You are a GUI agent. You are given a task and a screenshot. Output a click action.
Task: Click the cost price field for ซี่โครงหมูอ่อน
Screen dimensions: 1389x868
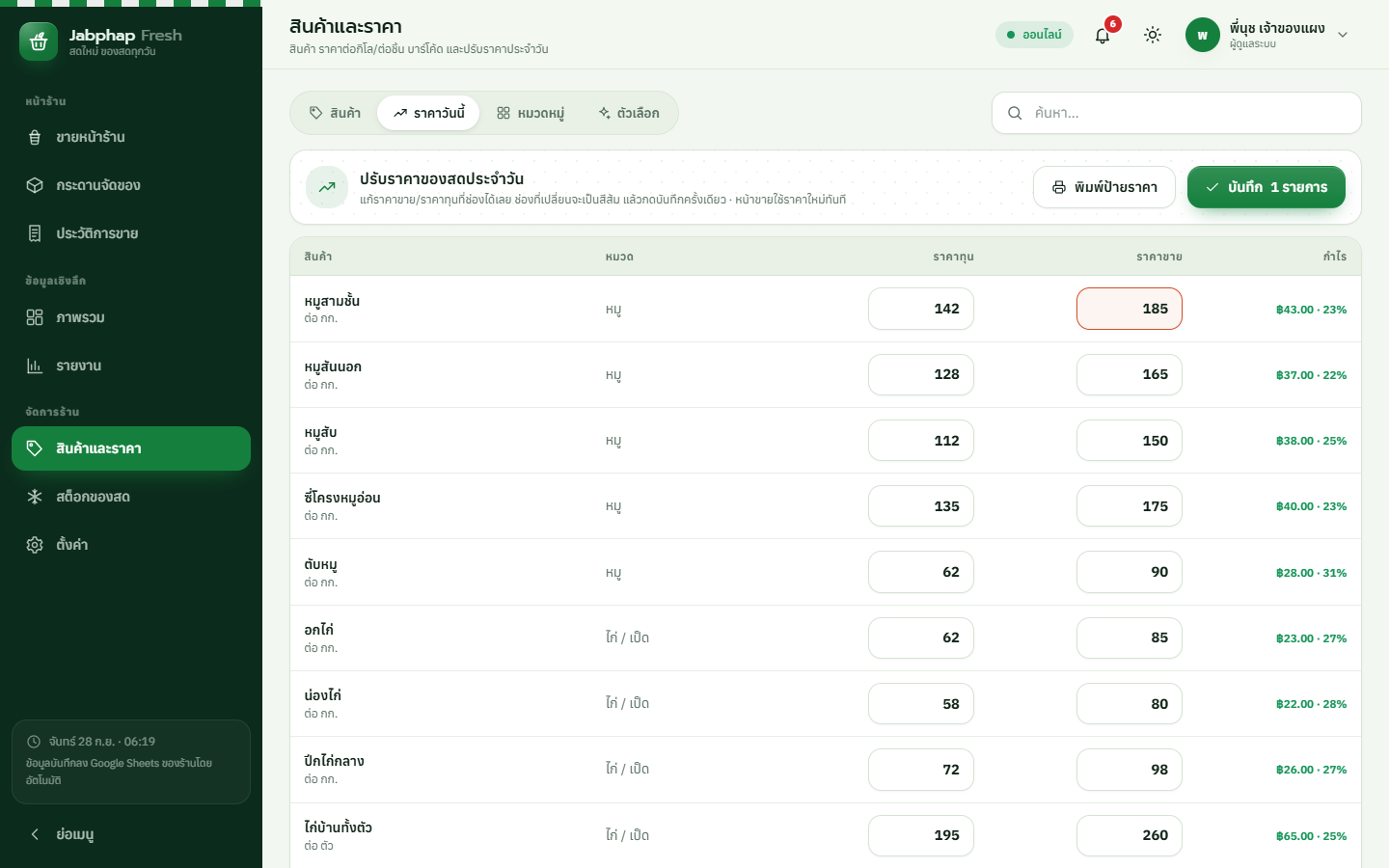coord(921,506)
